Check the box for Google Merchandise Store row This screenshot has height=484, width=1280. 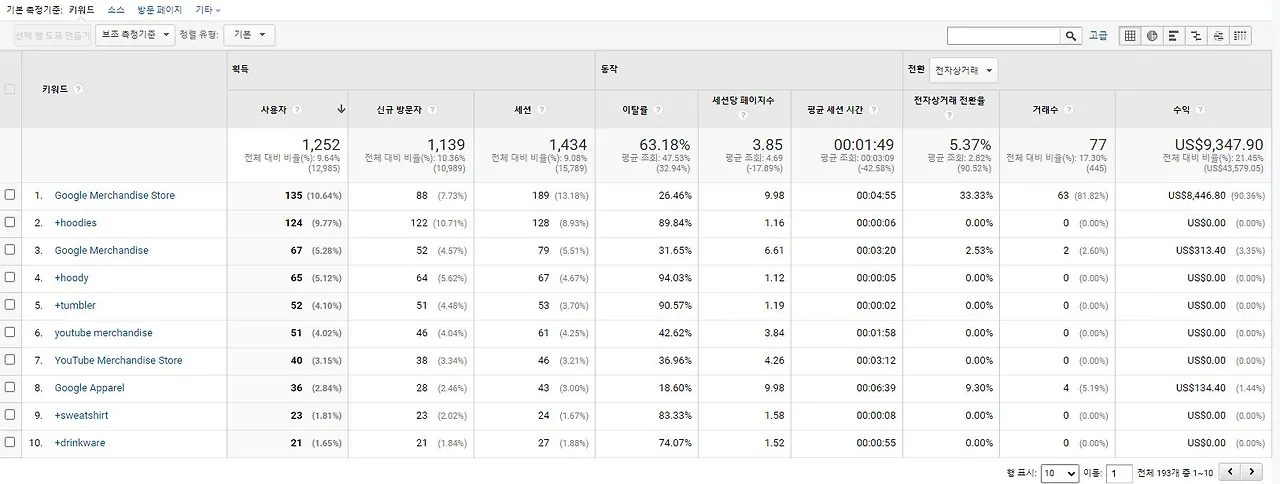coord(10,195)
